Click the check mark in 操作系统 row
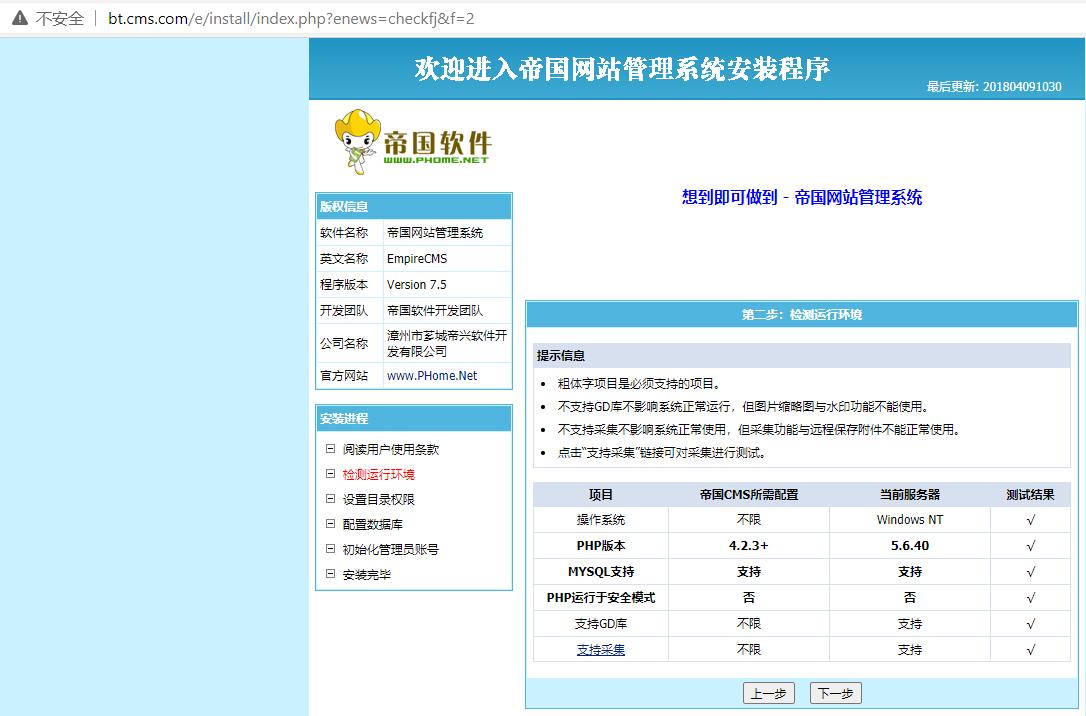Image resolution: width=1086 pixels, height=716 pixels. tap(1031, 519)
